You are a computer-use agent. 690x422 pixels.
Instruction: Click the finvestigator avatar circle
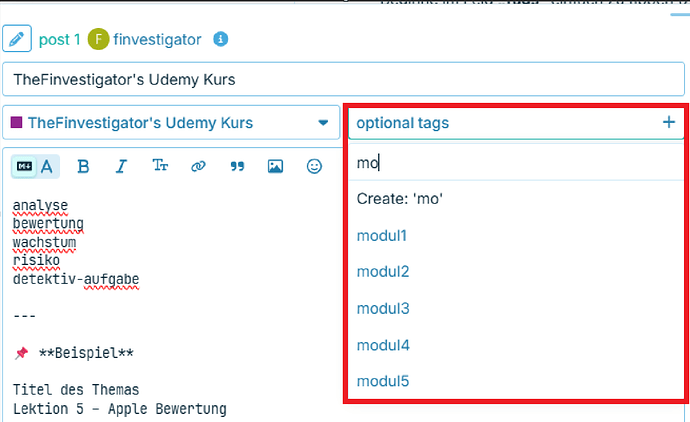(98, 39)
